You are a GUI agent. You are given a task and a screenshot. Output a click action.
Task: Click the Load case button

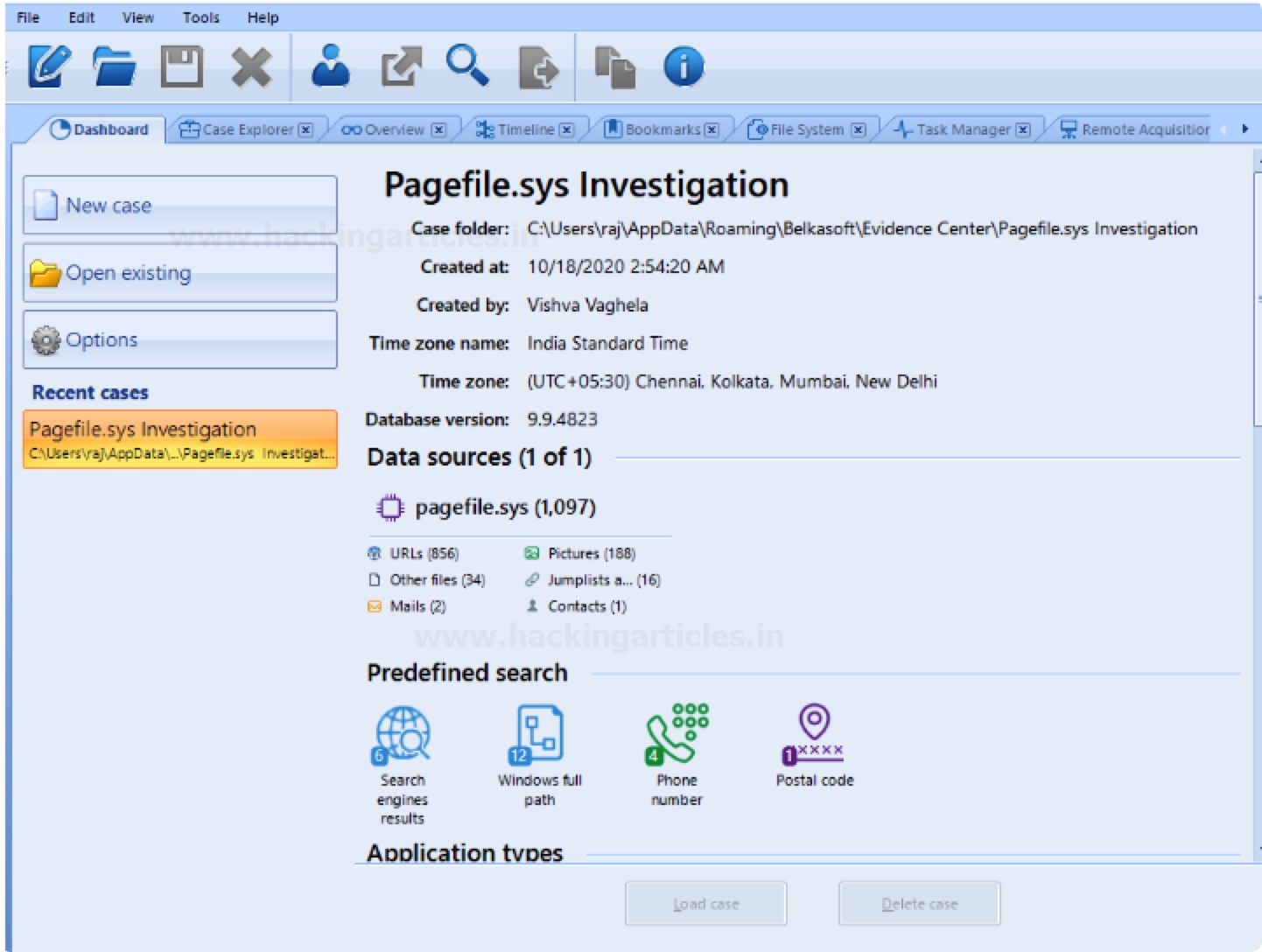(706, 904)
